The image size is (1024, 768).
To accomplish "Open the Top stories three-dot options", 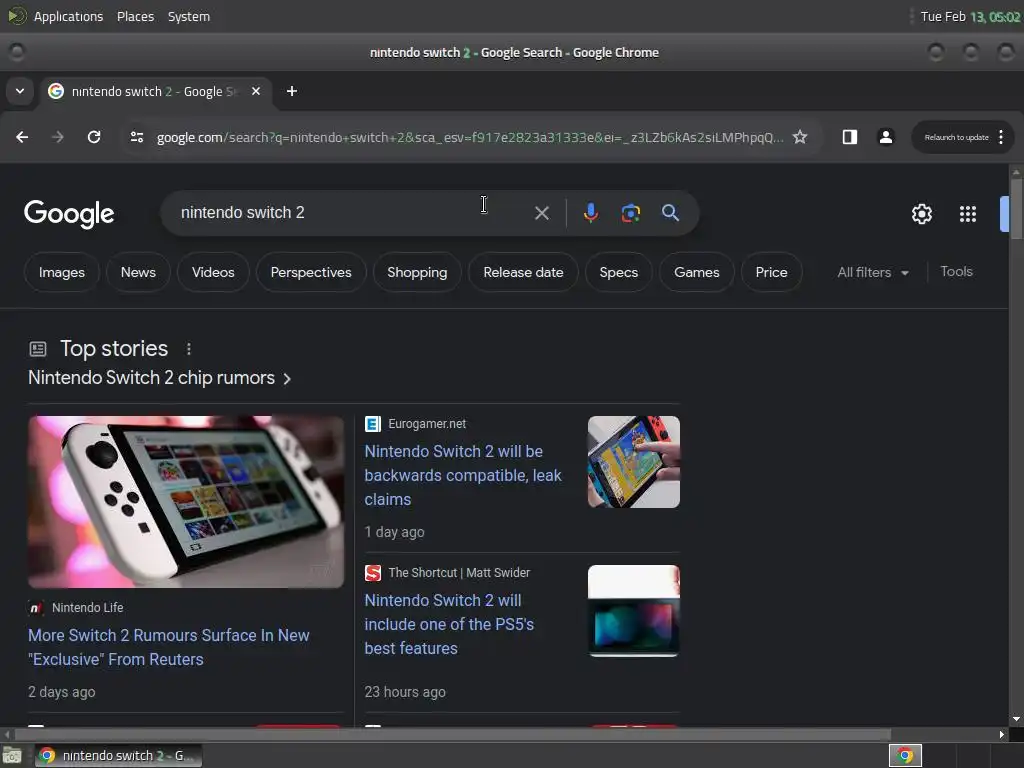I will 189,349.
